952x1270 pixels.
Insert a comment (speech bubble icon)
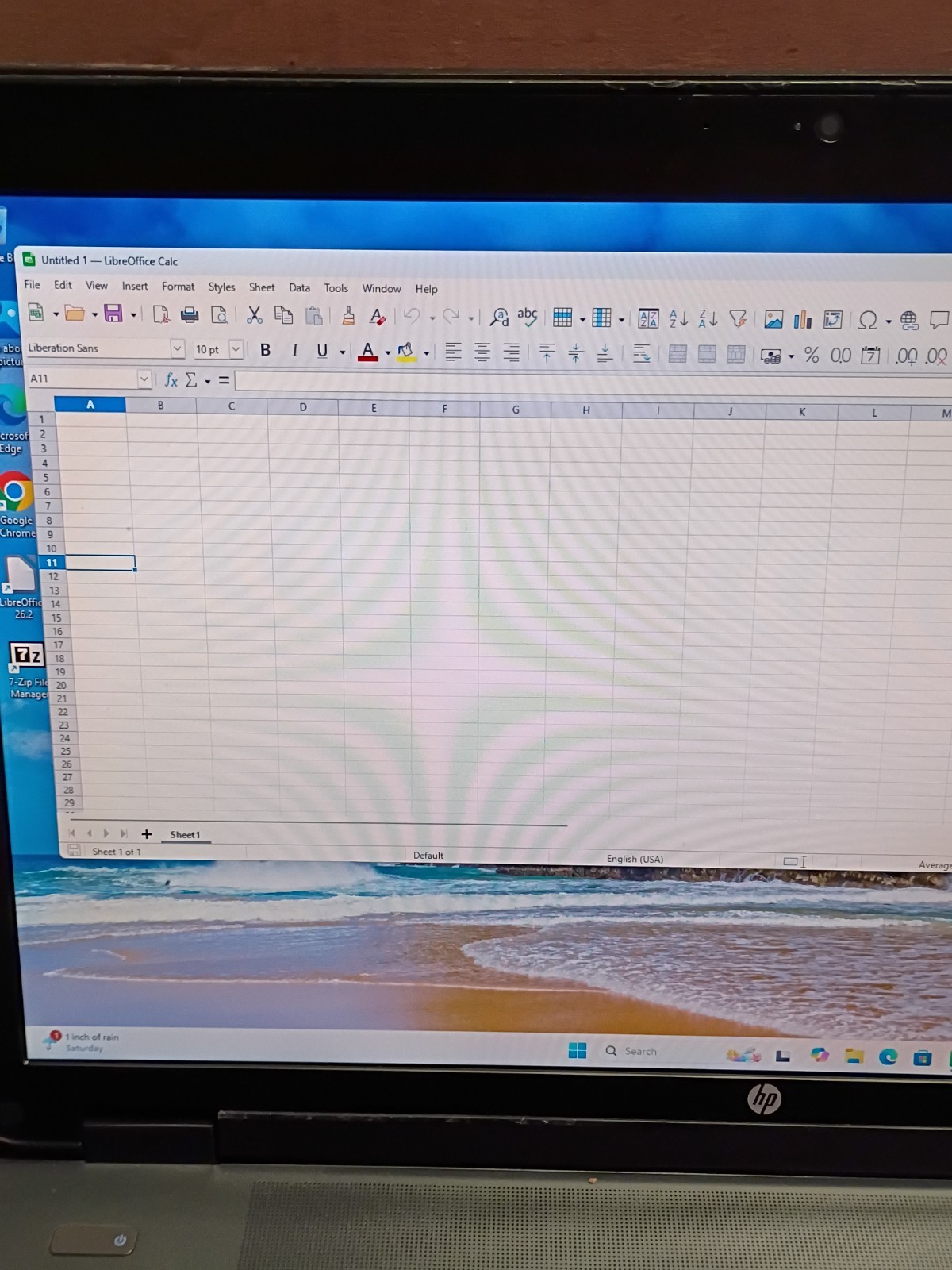click(939, 321)
